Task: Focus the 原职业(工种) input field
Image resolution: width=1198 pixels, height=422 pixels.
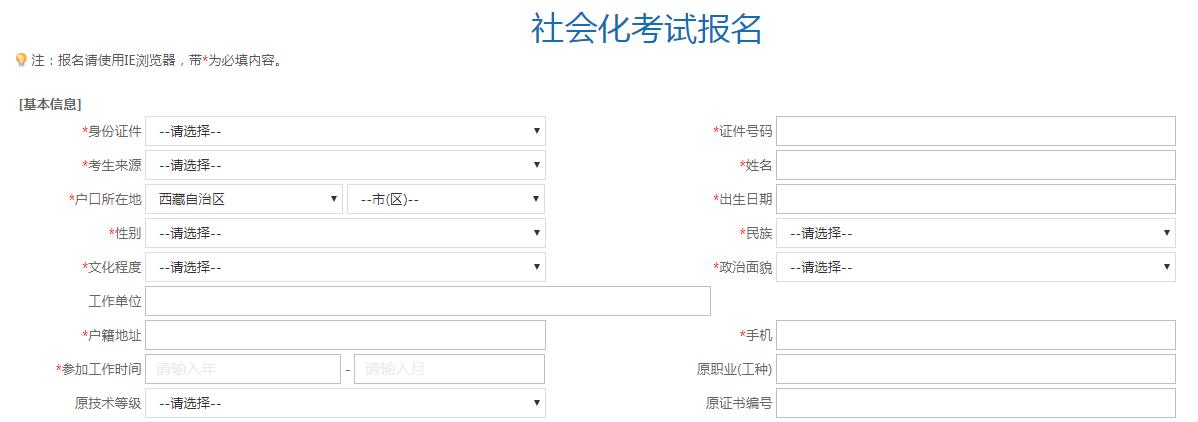Action: click(976, 369)
